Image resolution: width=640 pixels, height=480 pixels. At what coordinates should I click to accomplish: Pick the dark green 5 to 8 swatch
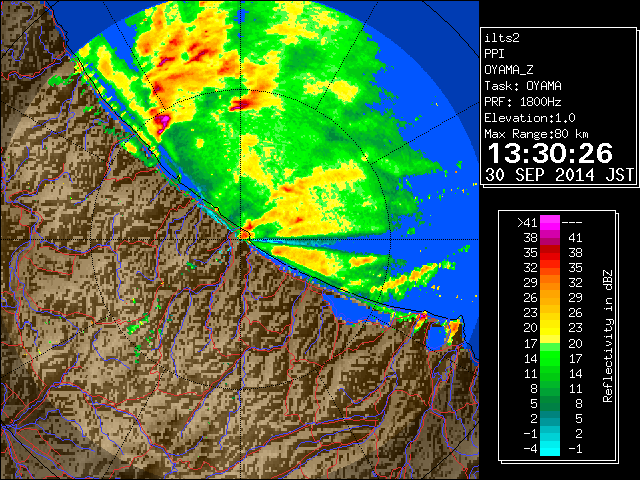pyautogui.click(x=550, y=403)
